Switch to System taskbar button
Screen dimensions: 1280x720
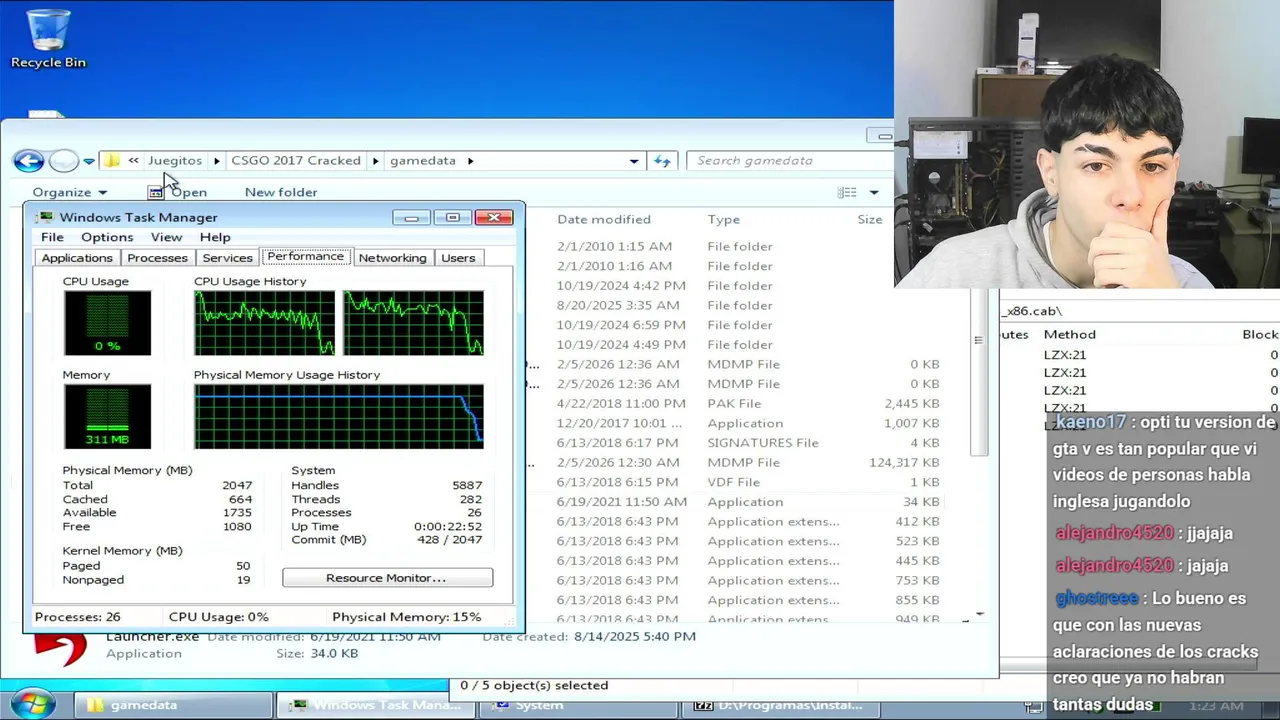[x=577, y=705]
